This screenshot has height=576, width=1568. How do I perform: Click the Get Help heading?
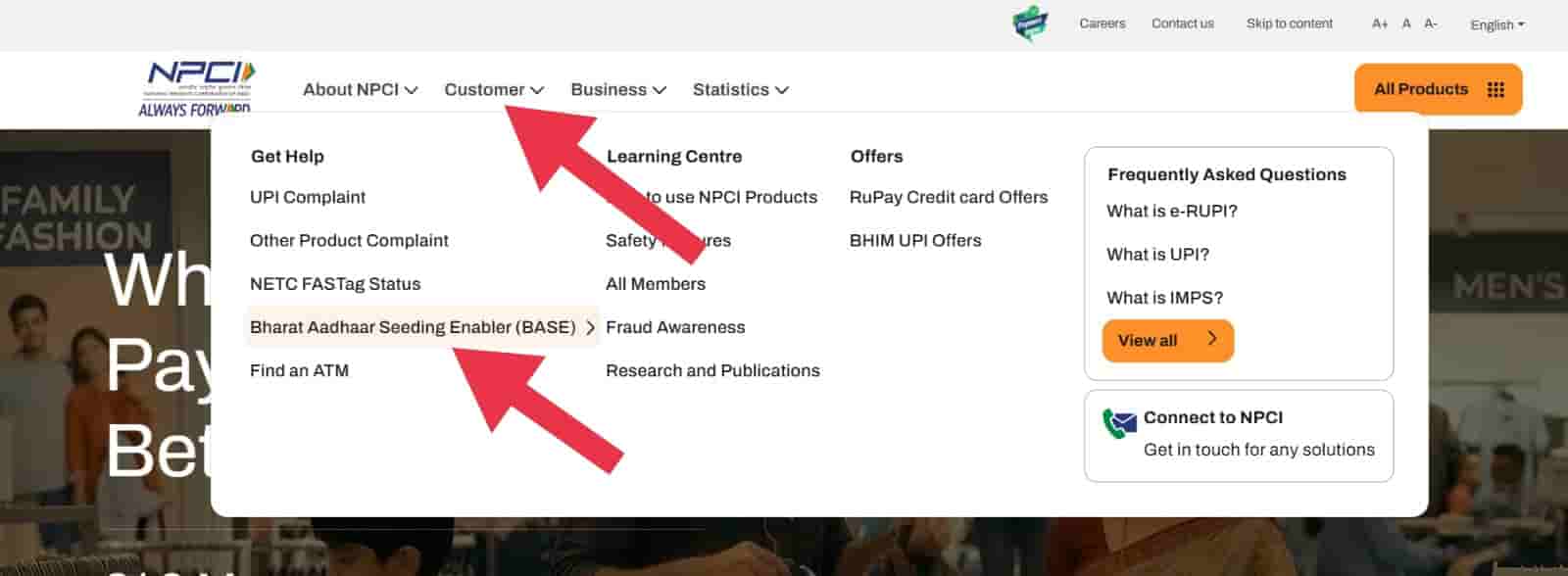coord(287,156)
